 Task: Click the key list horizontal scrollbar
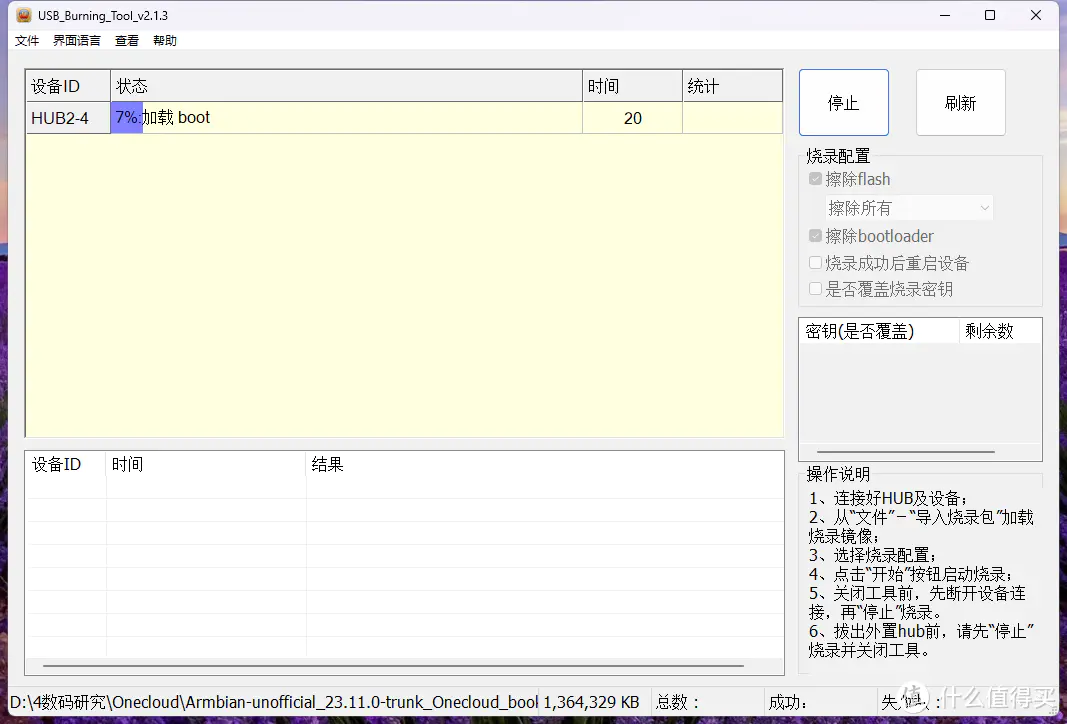coord(906,451)
